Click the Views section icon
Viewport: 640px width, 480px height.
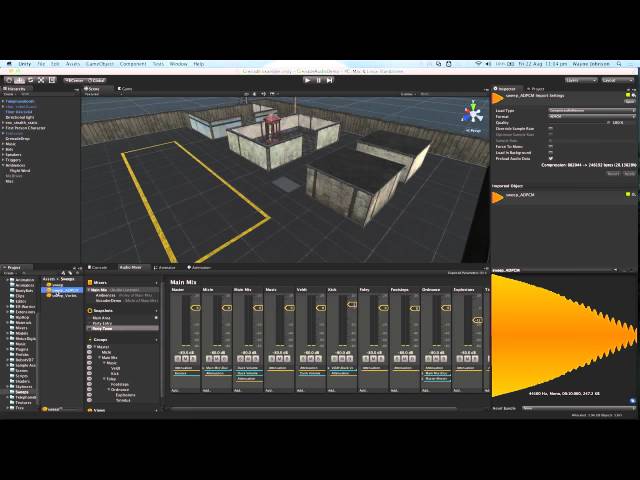click(90, 410)
